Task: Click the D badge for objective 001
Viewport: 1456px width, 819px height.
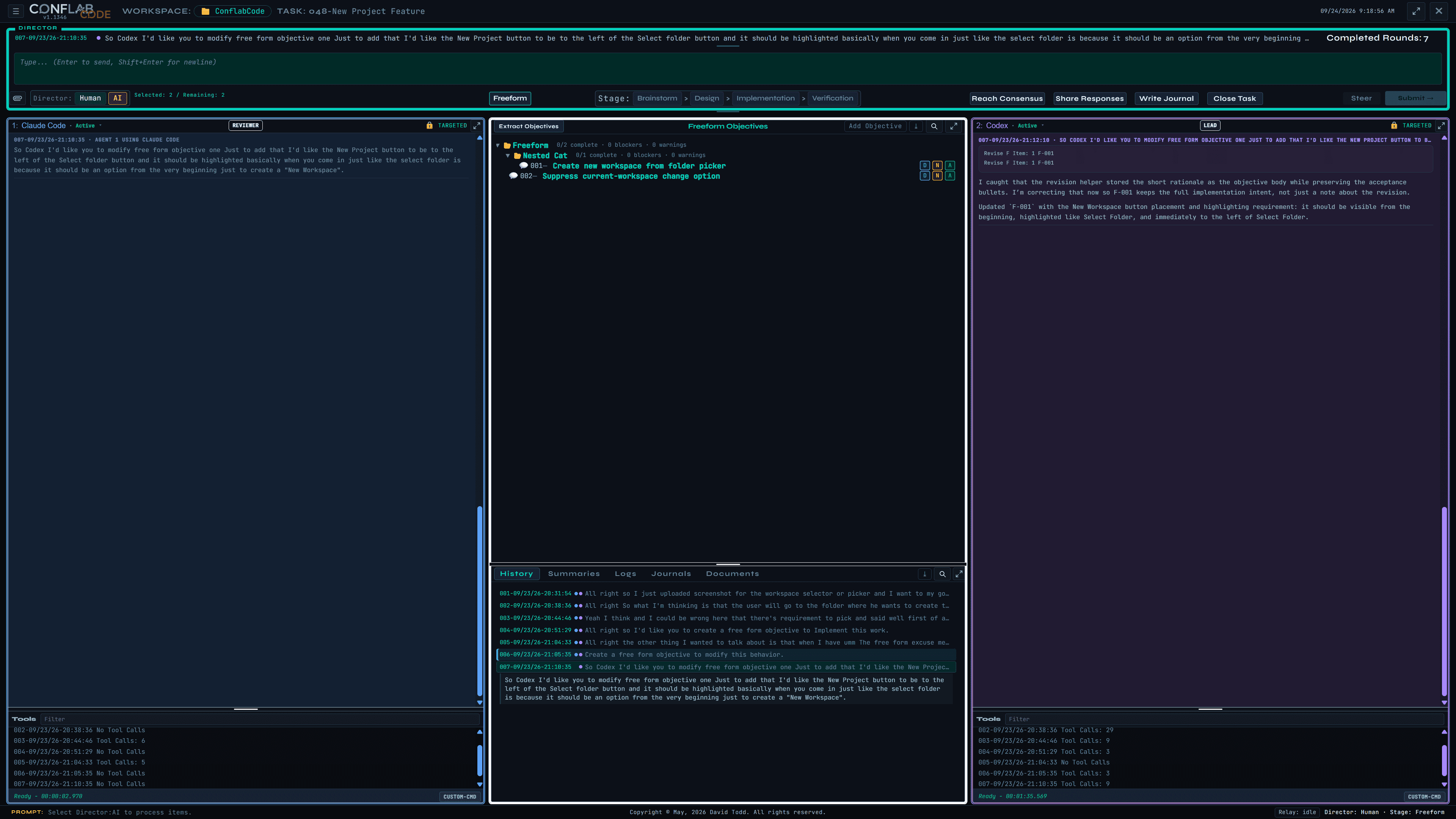Action: click(925, 166)
